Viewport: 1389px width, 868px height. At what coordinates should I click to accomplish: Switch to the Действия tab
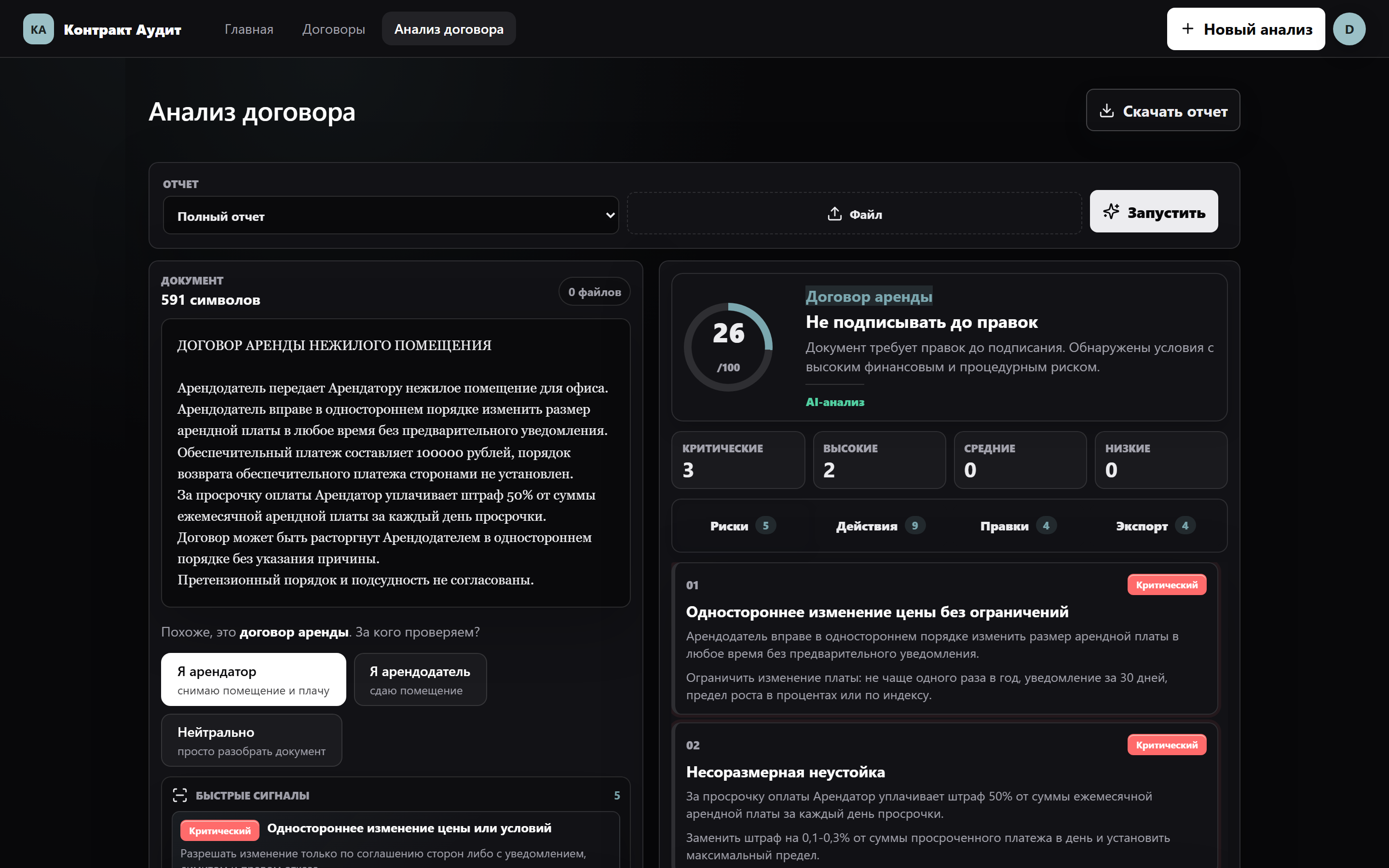pyautogui.click(x=881, y=525)
